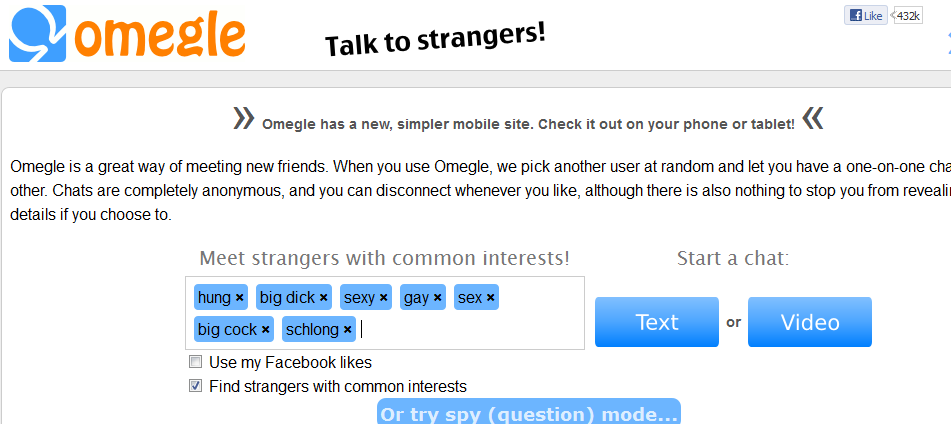Viewport: 951px width, 424px height.
Task: Click the Facebook Like button
Action: [x=865, y=16]
